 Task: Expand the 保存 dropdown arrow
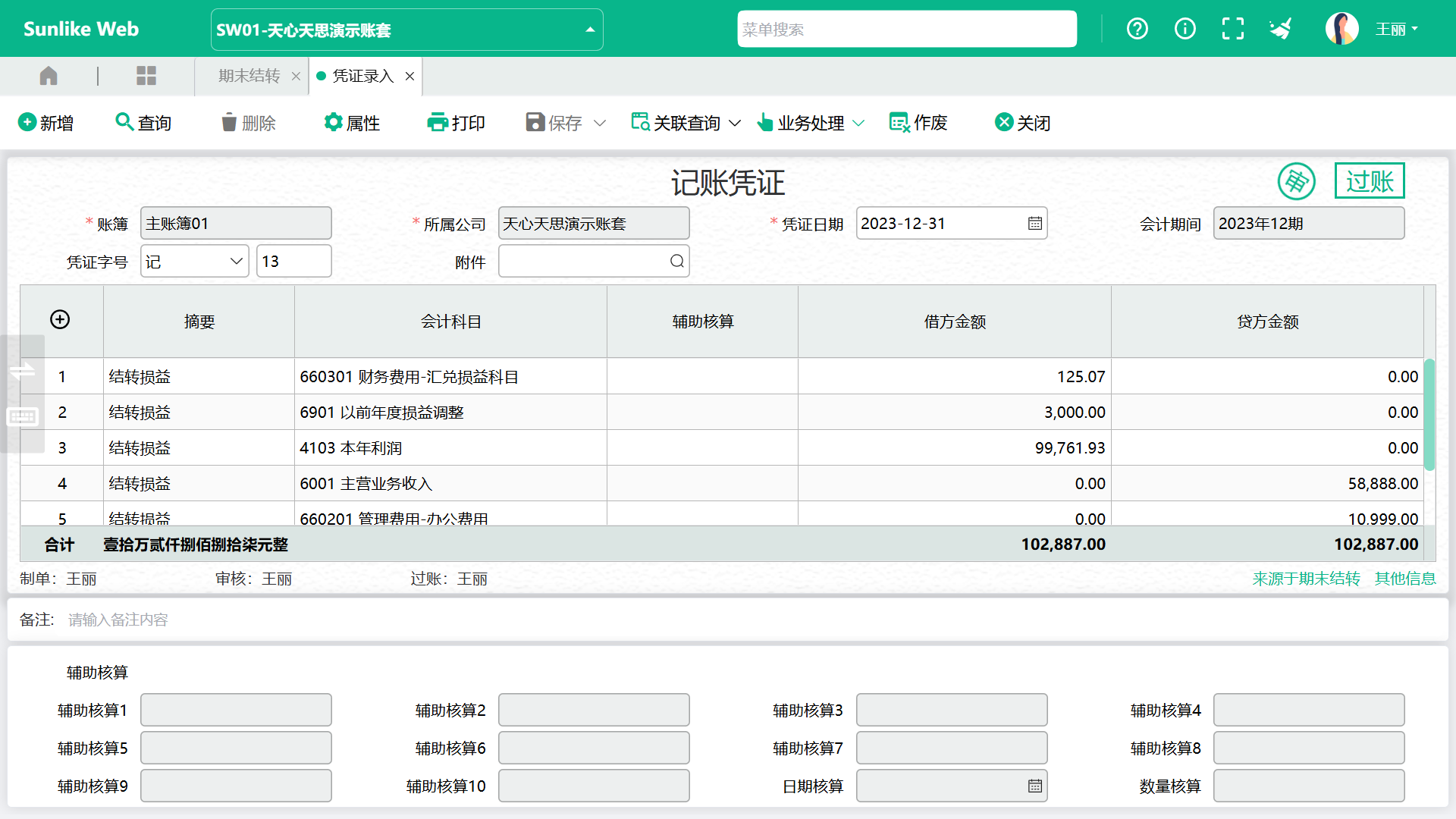(600, 123)
